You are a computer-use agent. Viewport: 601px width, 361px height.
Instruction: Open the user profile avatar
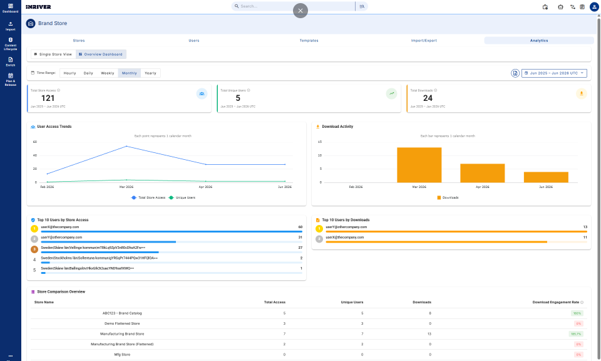tap(594, 7)
